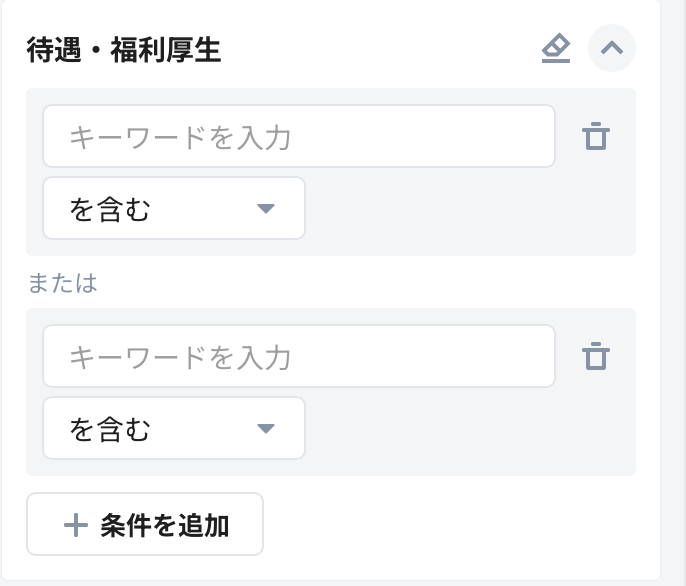Focus the first キーワードを入力 field
Viewport: 686px width, 586px height.
pos(298,136)
